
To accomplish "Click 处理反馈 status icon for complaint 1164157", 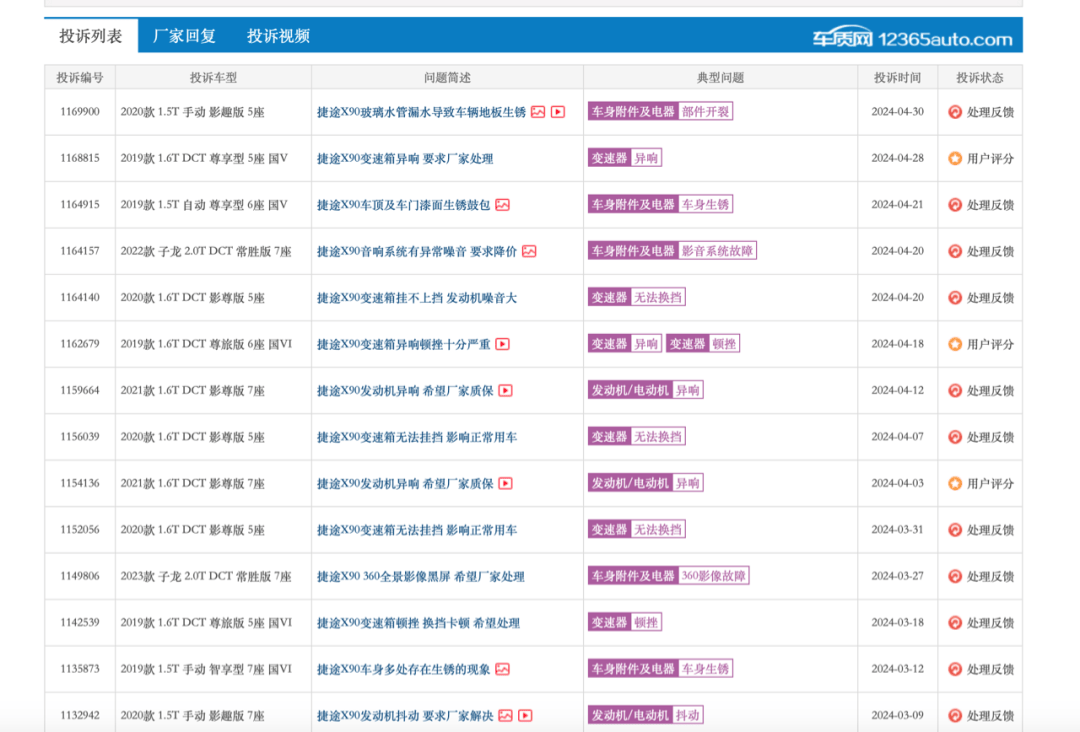I will (x=955, y=251).
